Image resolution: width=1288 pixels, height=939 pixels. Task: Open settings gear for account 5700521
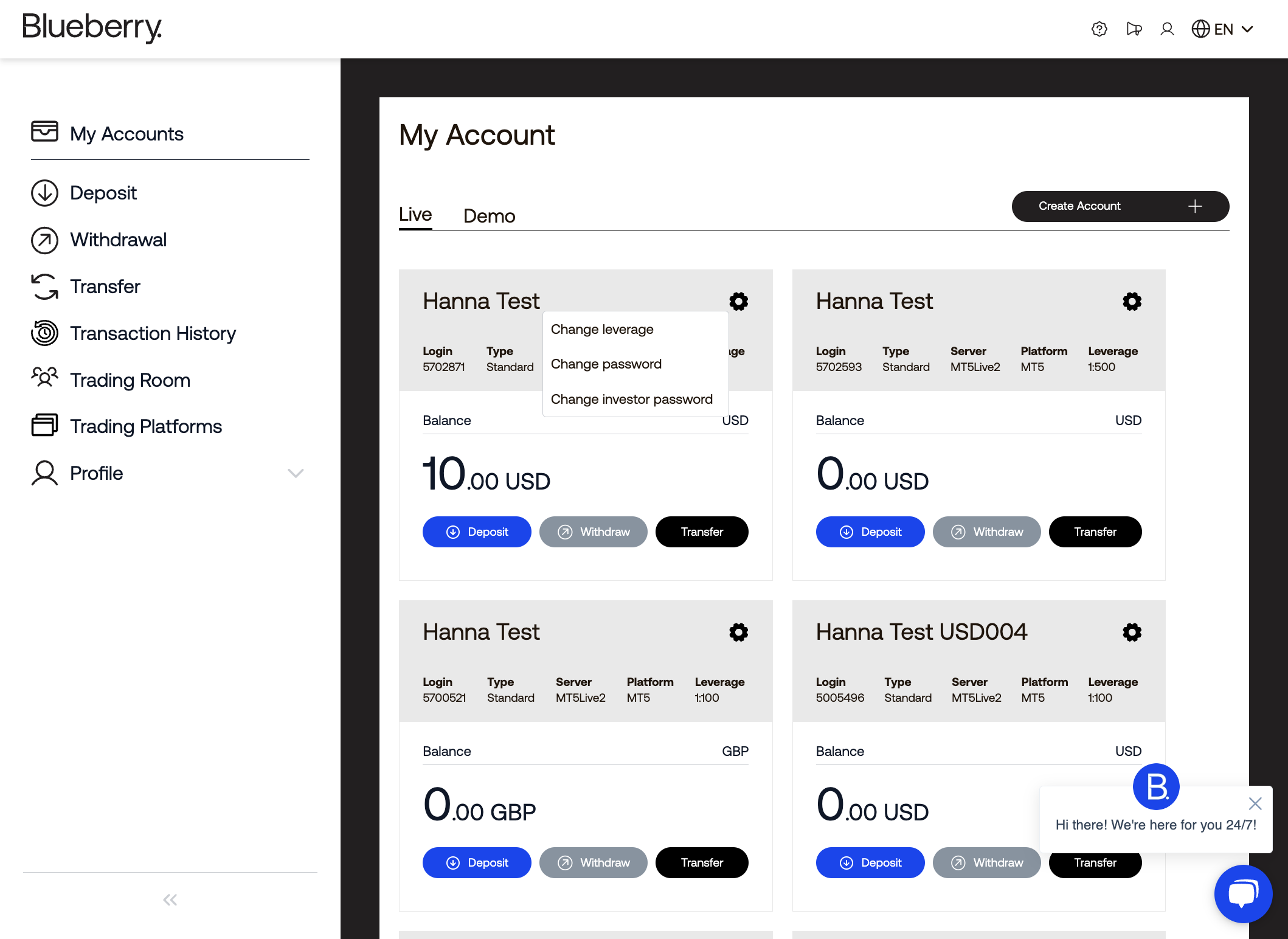tap(739, 632)
